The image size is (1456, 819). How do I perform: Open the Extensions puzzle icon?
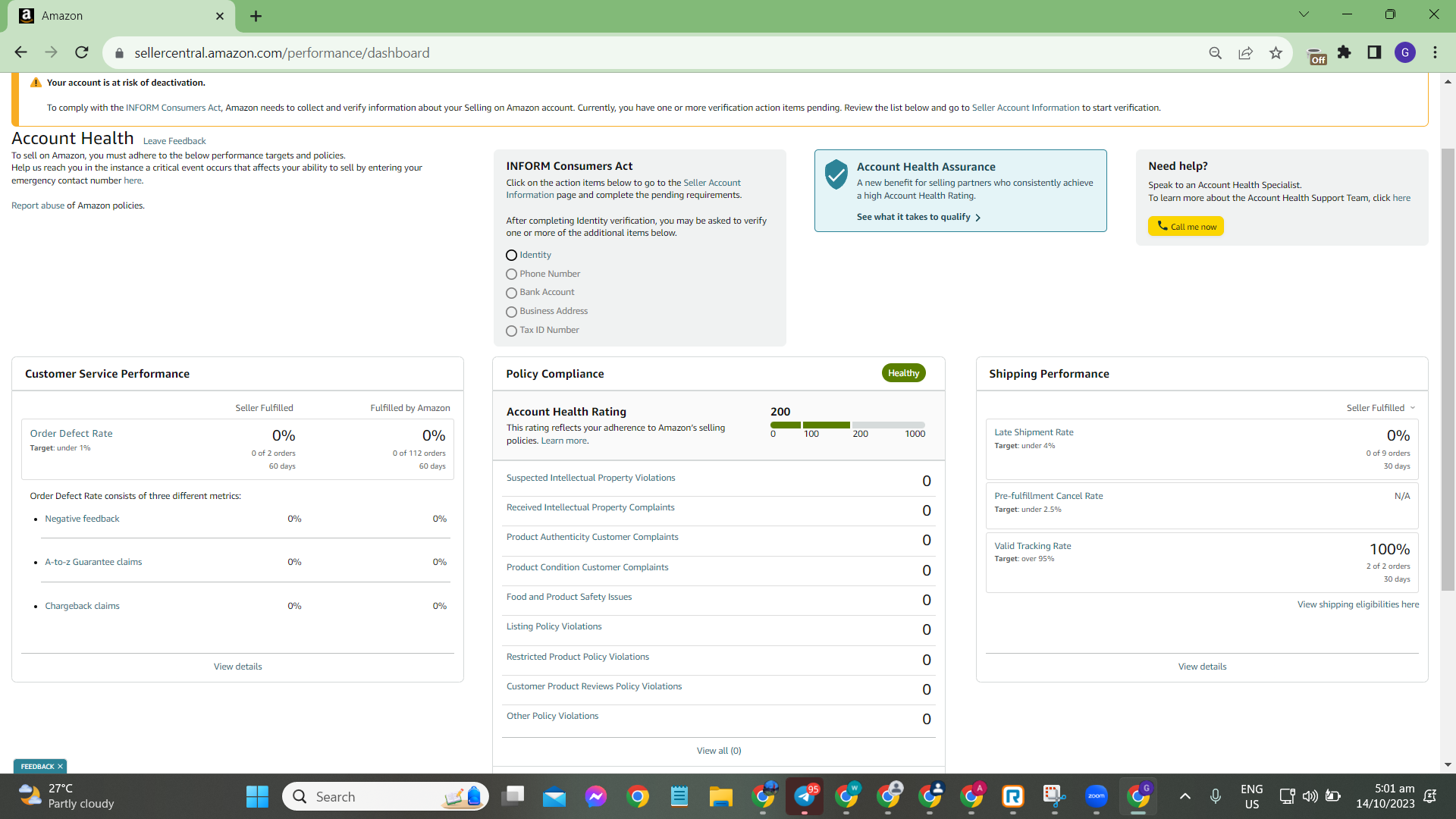[x=1345, y=52]
